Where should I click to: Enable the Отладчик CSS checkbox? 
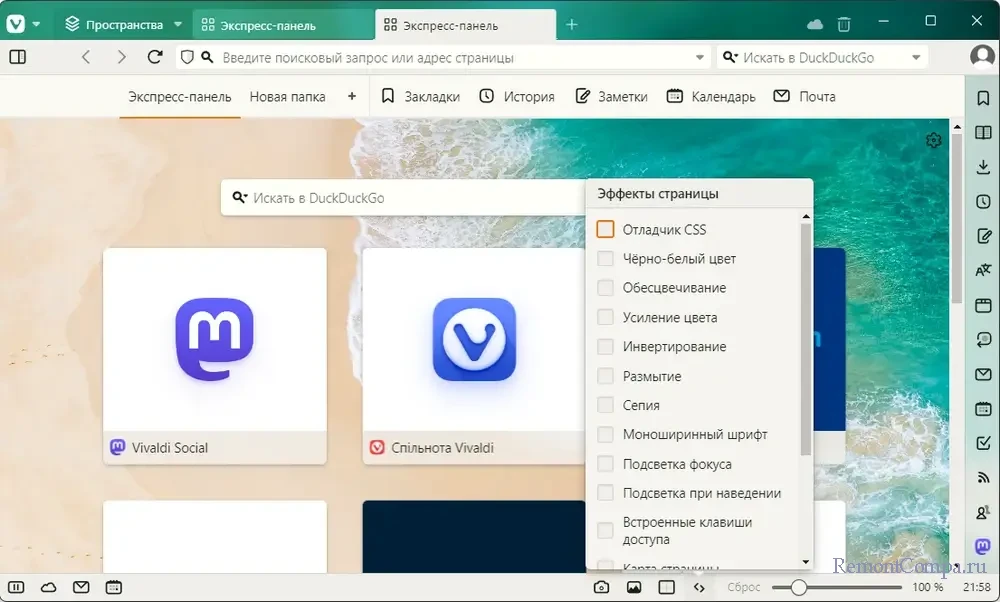pos(605,229)
